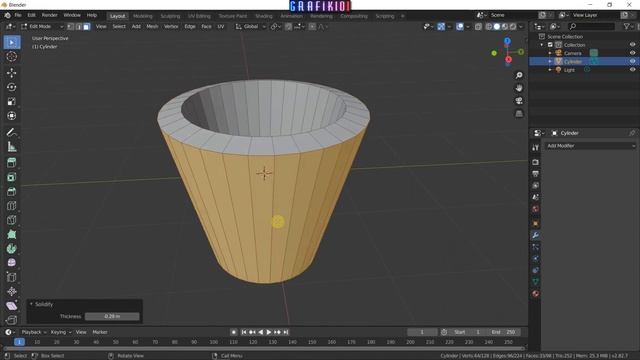Click the viewport zoom magnifier icon

pos(519,76)
